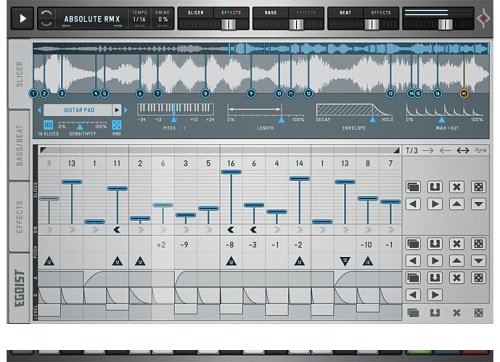The image size is (500, 362).
Task: Shift the pitch row left with the arrow
Action: [413, 261]
